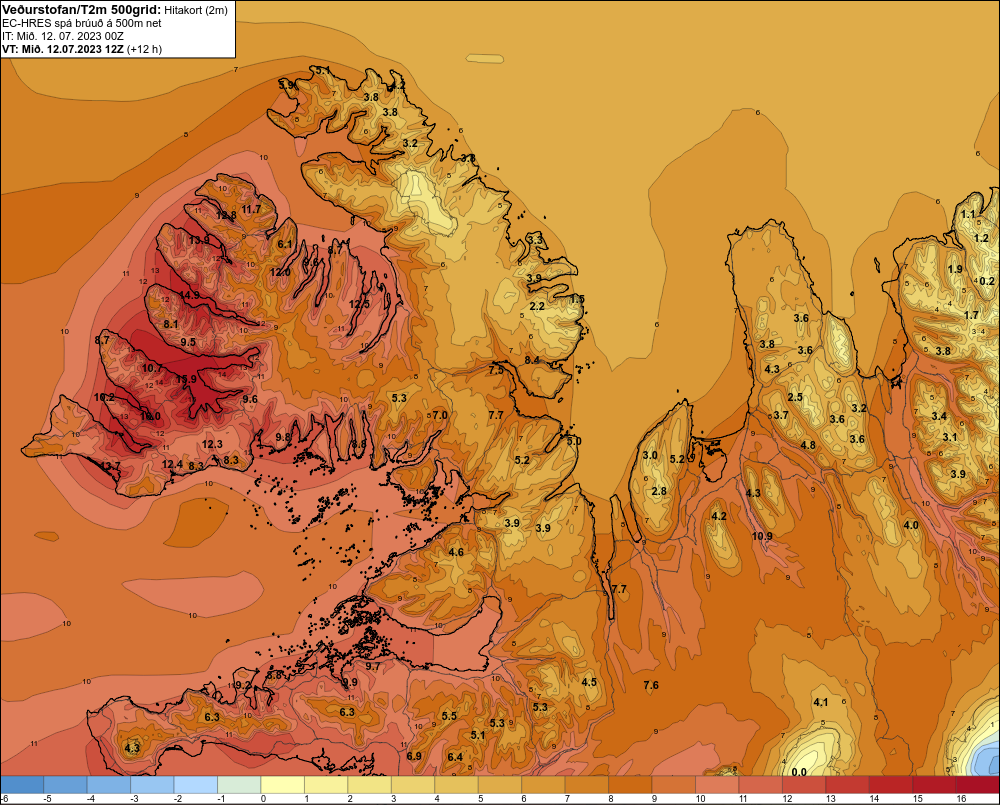
Task: Select legend swatch between -3 and -2
Action: click(x=152, y=784)
